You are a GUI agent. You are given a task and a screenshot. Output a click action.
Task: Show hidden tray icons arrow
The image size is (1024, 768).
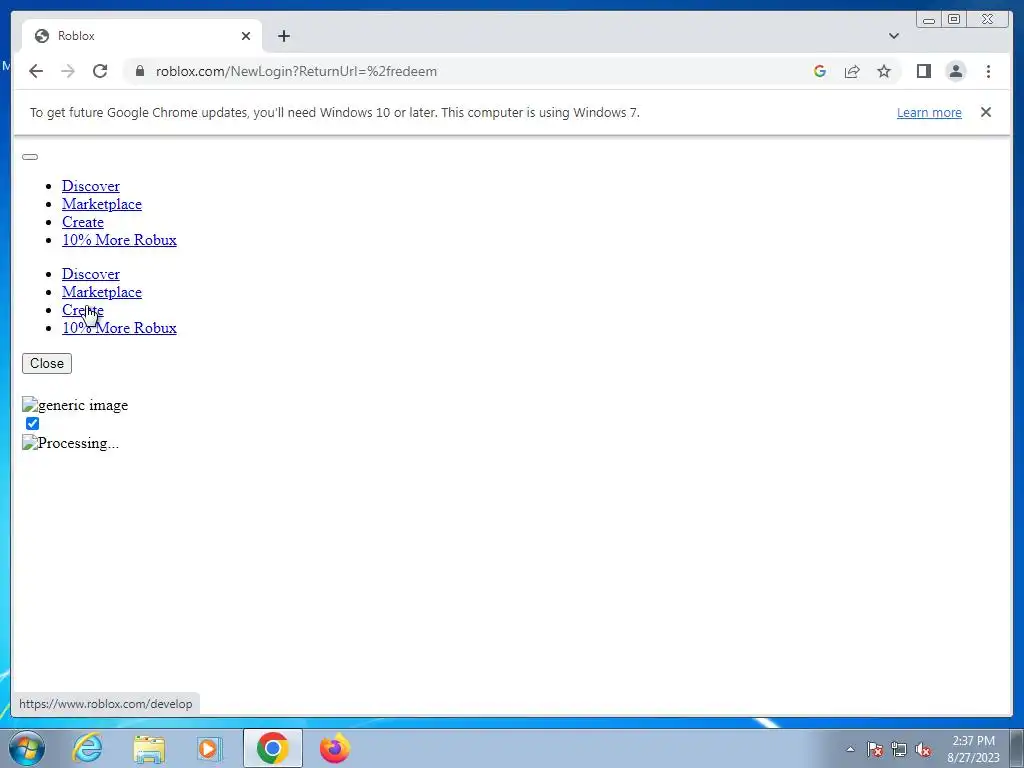[x=850, y=749]
